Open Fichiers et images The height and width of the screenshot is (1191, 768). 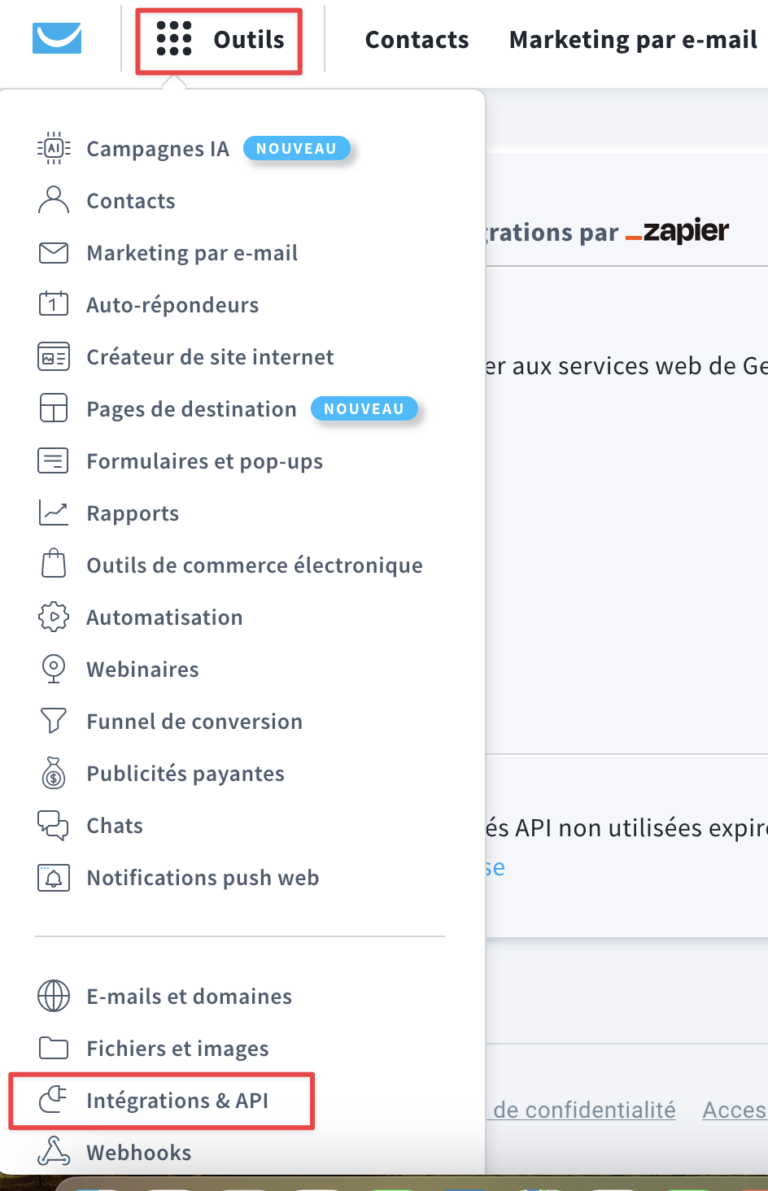[x=177, y=1048]
